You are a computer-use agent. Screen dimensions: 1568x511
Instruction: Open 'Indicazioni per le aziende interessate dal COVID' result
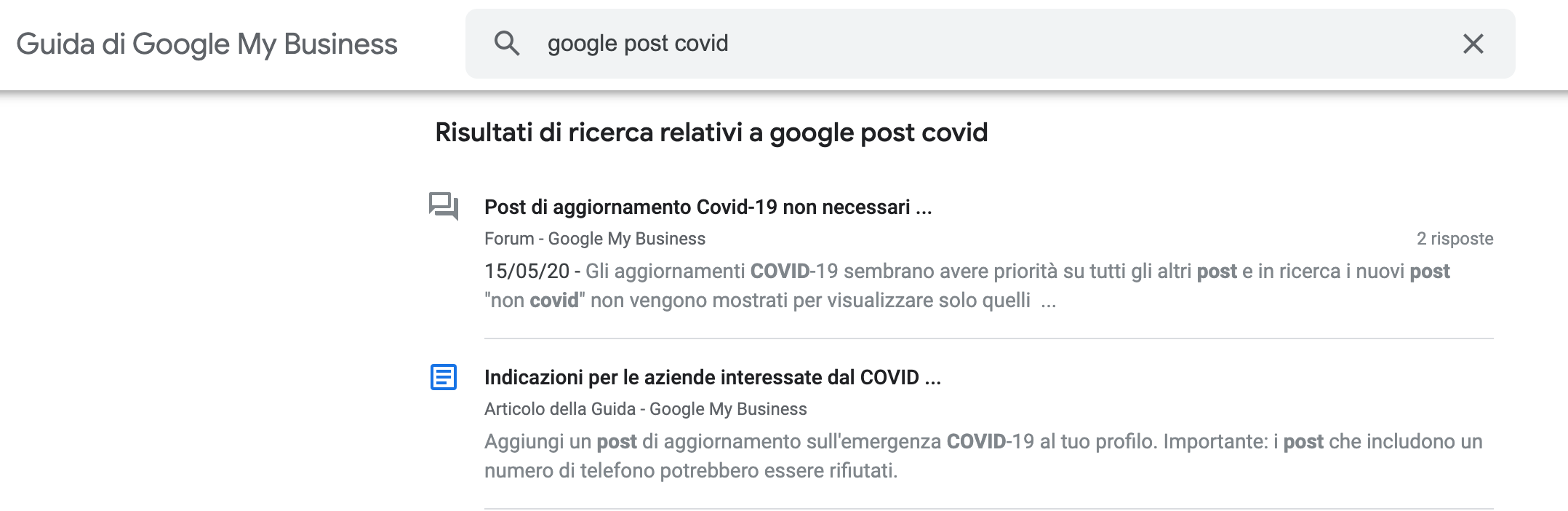click(x=712, y=378)
